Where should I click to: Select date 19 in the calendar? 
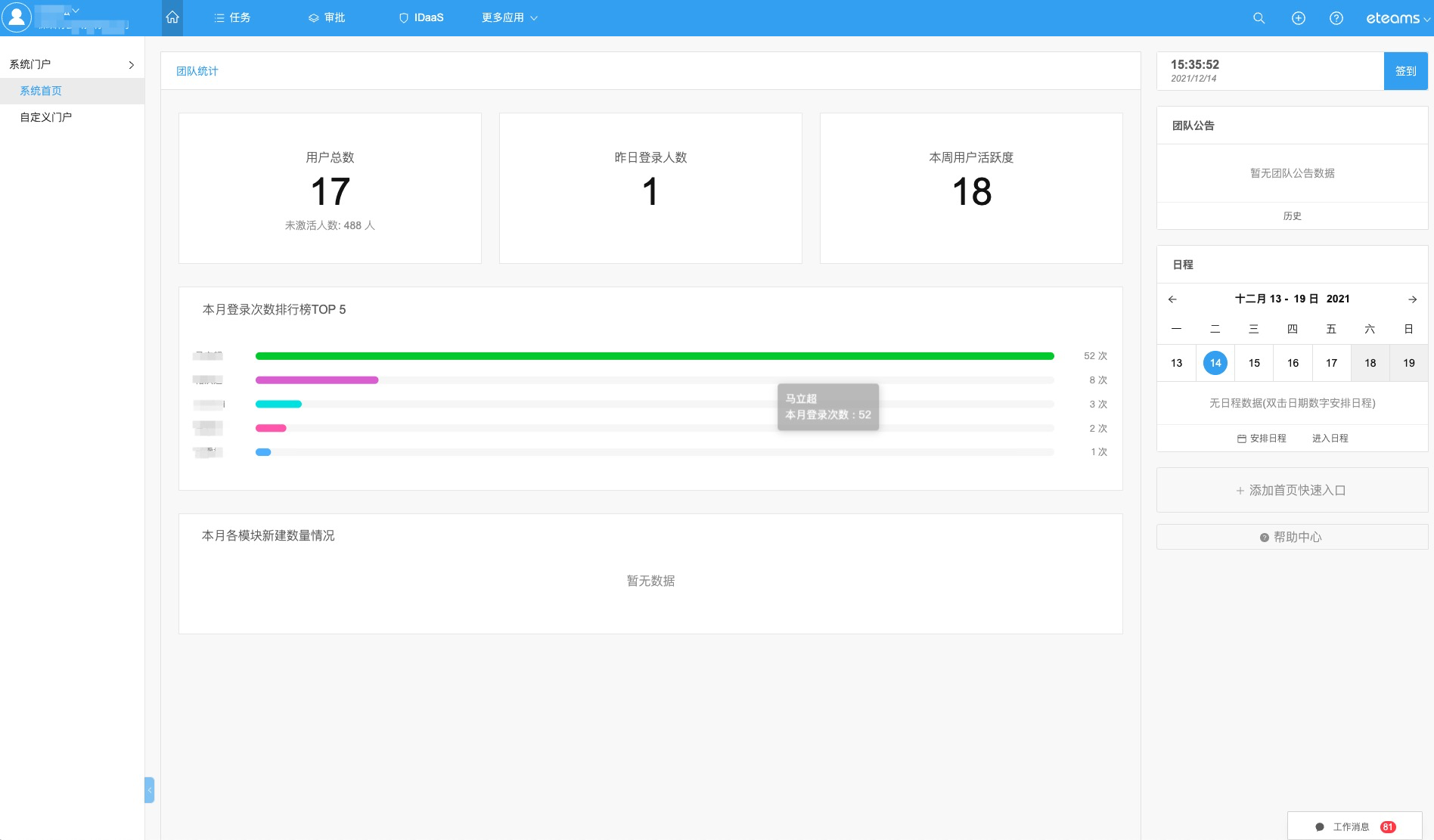[x=1408, y=363]
